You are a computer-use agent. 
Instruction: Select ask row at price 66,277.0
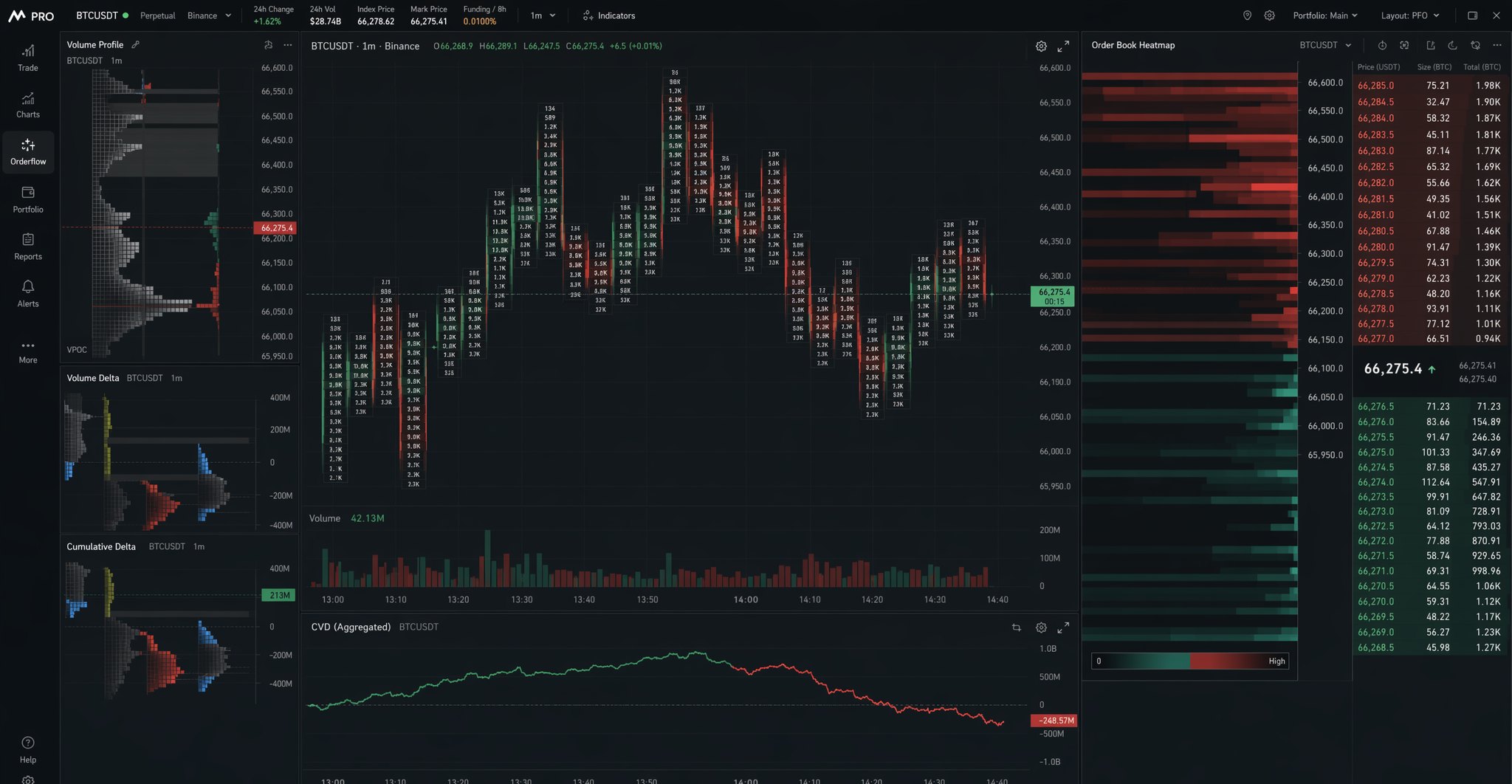[x=1429, y=339]
